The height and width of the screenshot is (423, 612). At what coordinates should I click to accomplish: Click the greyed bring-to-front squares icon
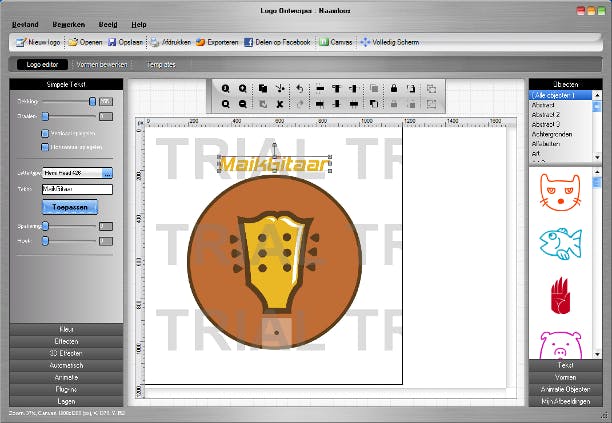point(374,89)
